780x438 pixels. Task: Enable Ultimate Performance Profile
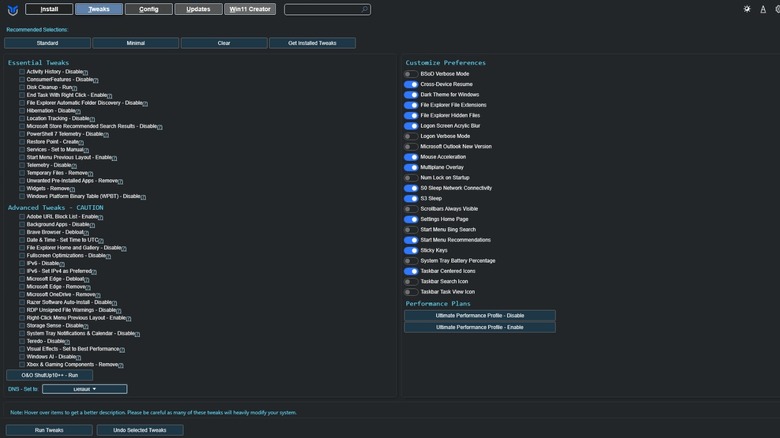click(x=480, y=328)
